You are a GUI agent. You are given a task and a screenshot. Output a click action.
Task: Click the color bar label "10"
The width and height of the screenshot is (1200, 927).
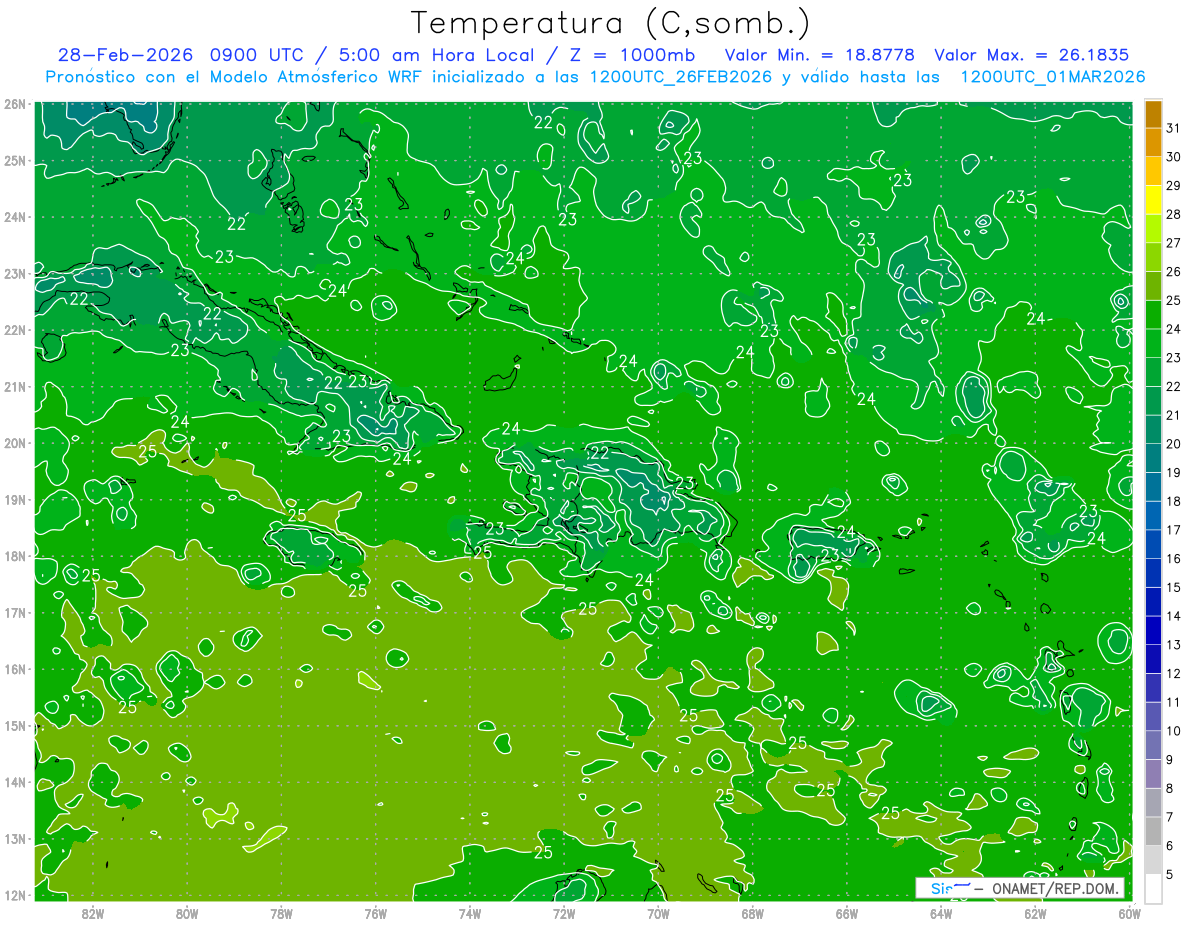point(1174,730)
